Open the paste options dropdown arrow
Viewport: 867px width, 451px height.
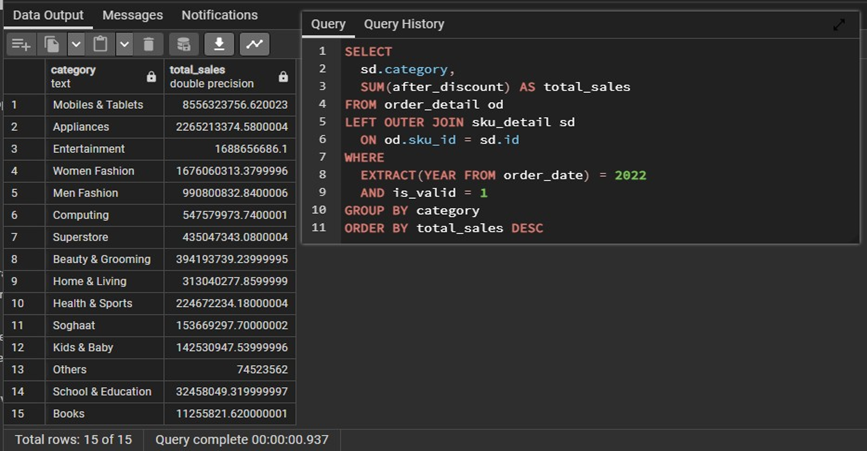click(124, 44)
